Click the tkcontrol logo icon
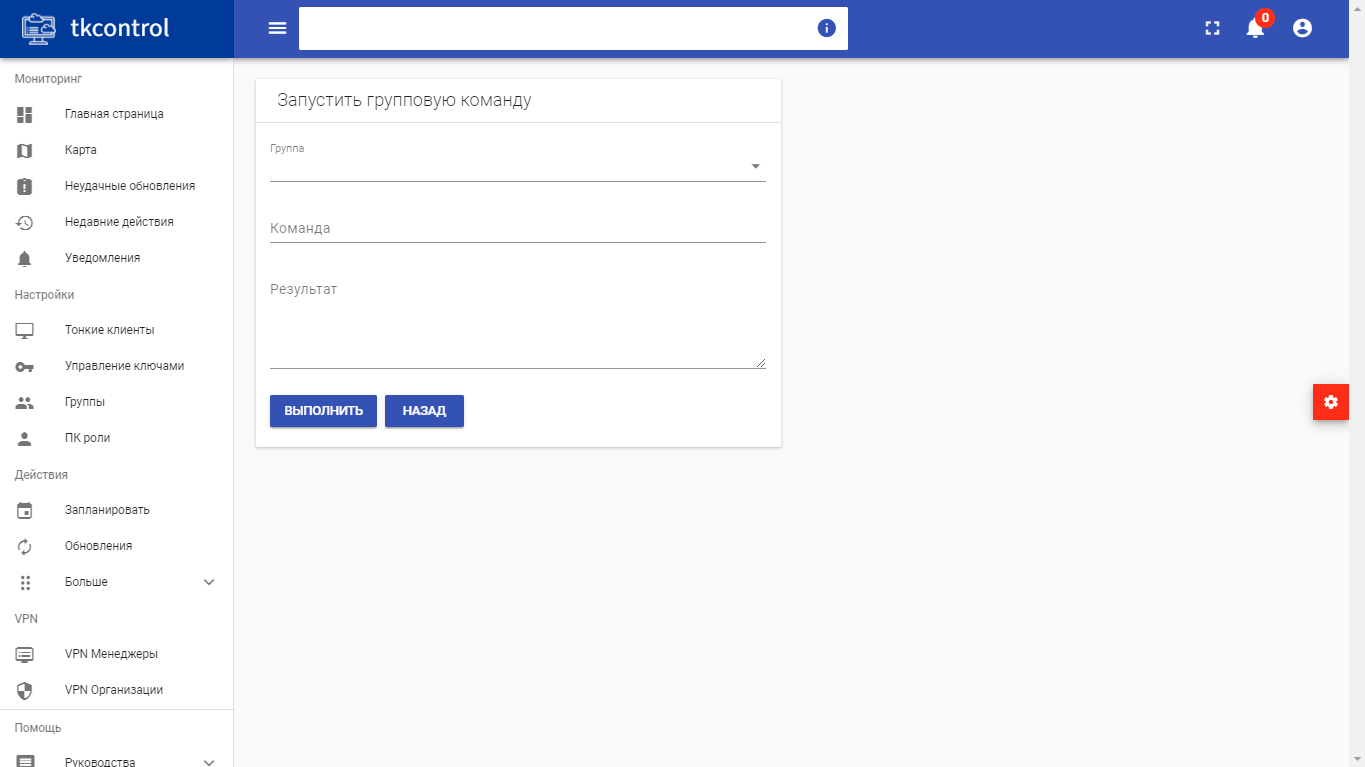The image size is (1365, 767). tap(39, 28)
